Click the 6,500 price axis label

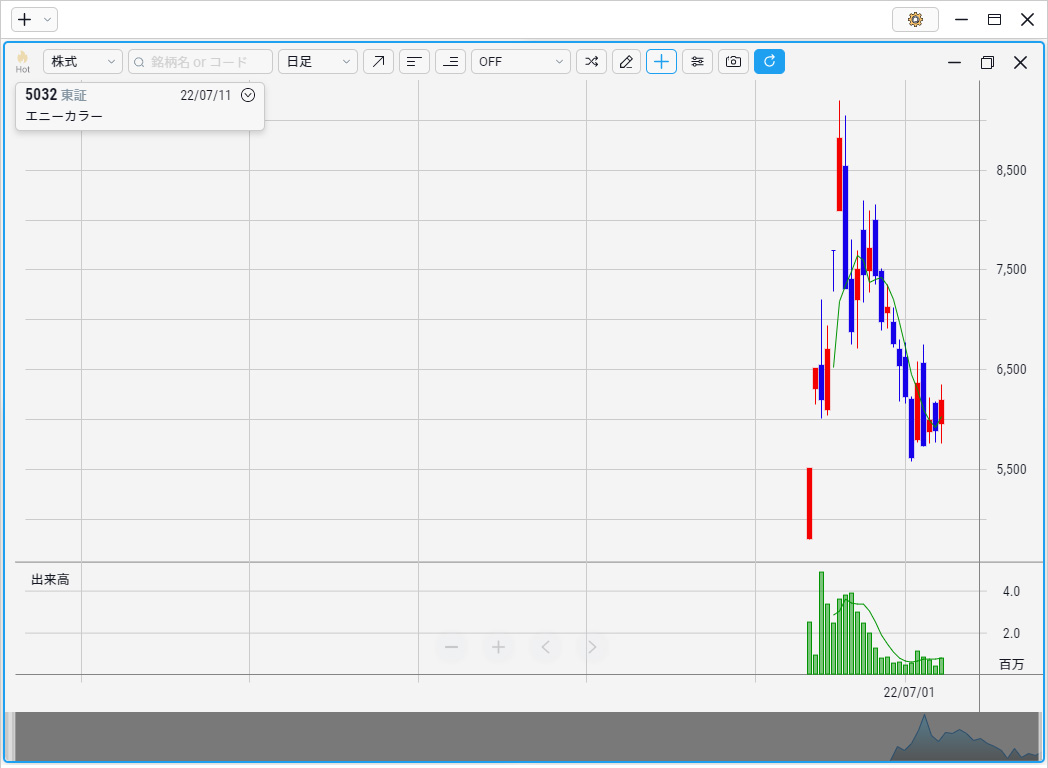(x=1011, y=370)
